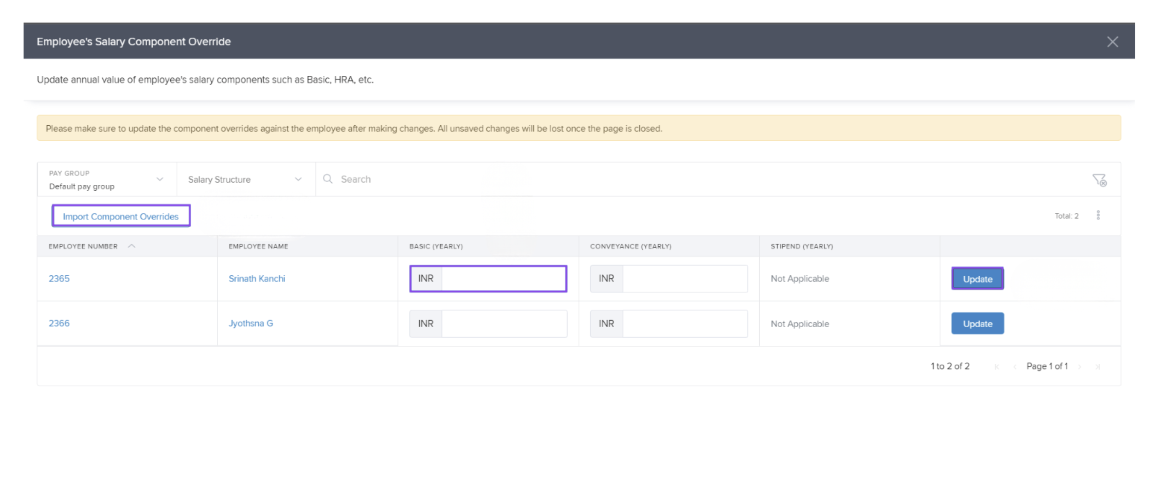The height and width of the screenshot is (481, 1161).
Task: Go to the last page arrow
Action: (1098, 367)
